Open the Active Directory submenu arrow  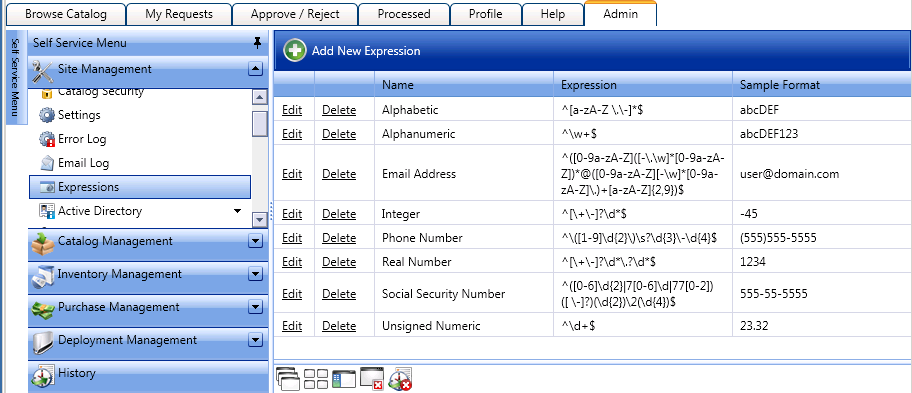click(x=237, y=211)
